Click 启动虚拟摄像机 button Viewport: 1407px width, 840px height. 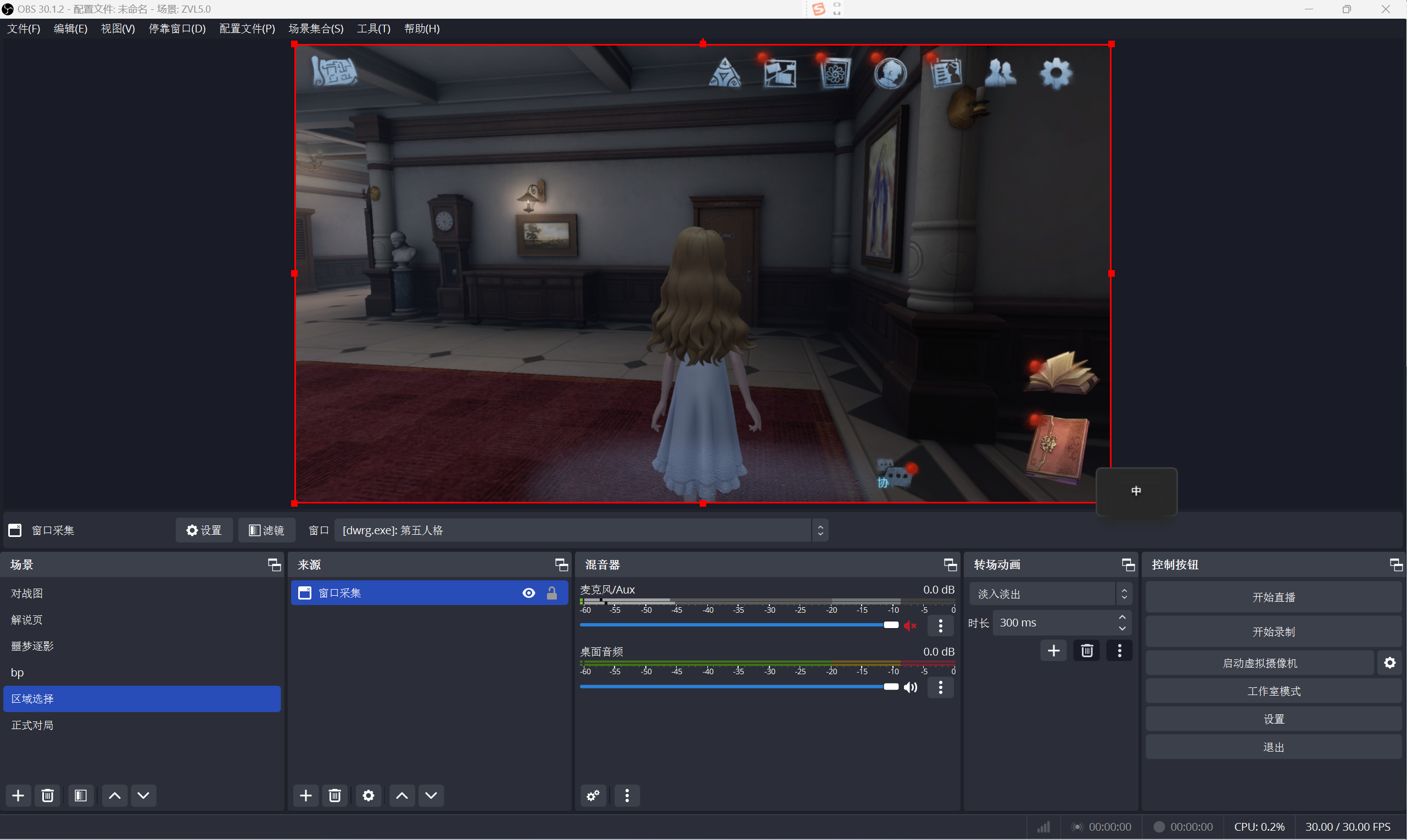pyautogui.click(x=1260, y=663)
